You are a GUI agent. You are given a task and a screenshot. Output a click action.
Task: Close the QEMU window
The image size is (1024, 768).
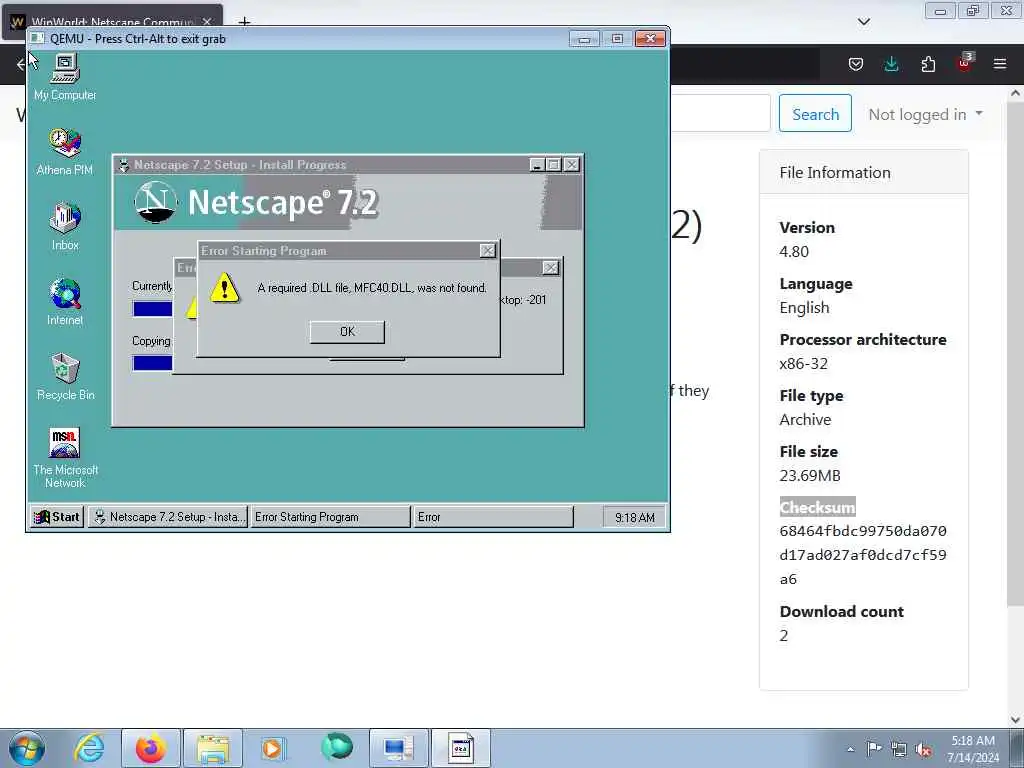tap(650, 39)
